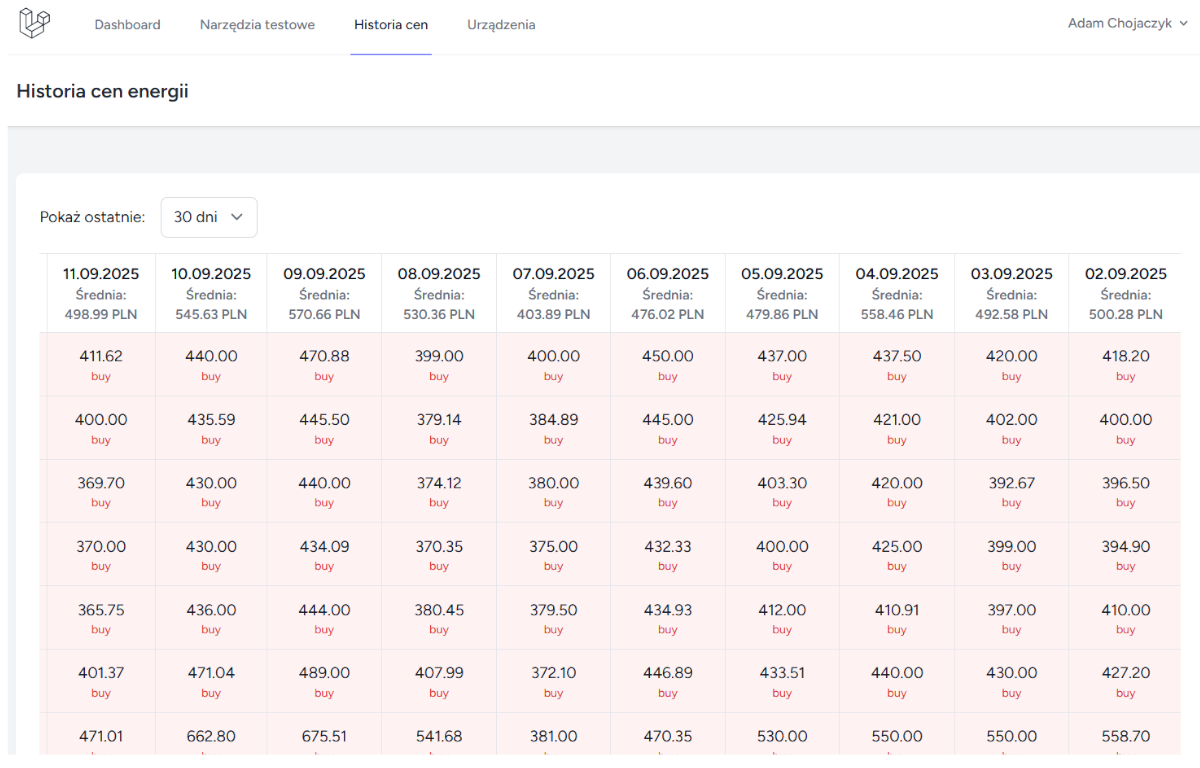1200x768 pixels.
Task: Click the 437.50 price cell
Action: [897, 364]
